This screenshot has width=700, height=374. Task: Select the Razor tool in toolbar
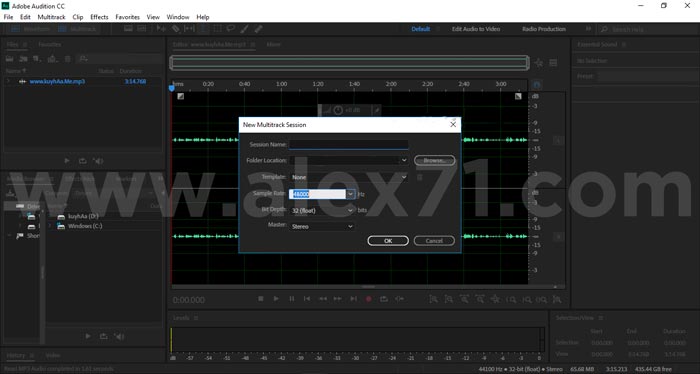pyautogui.click(x=175, y=29)
